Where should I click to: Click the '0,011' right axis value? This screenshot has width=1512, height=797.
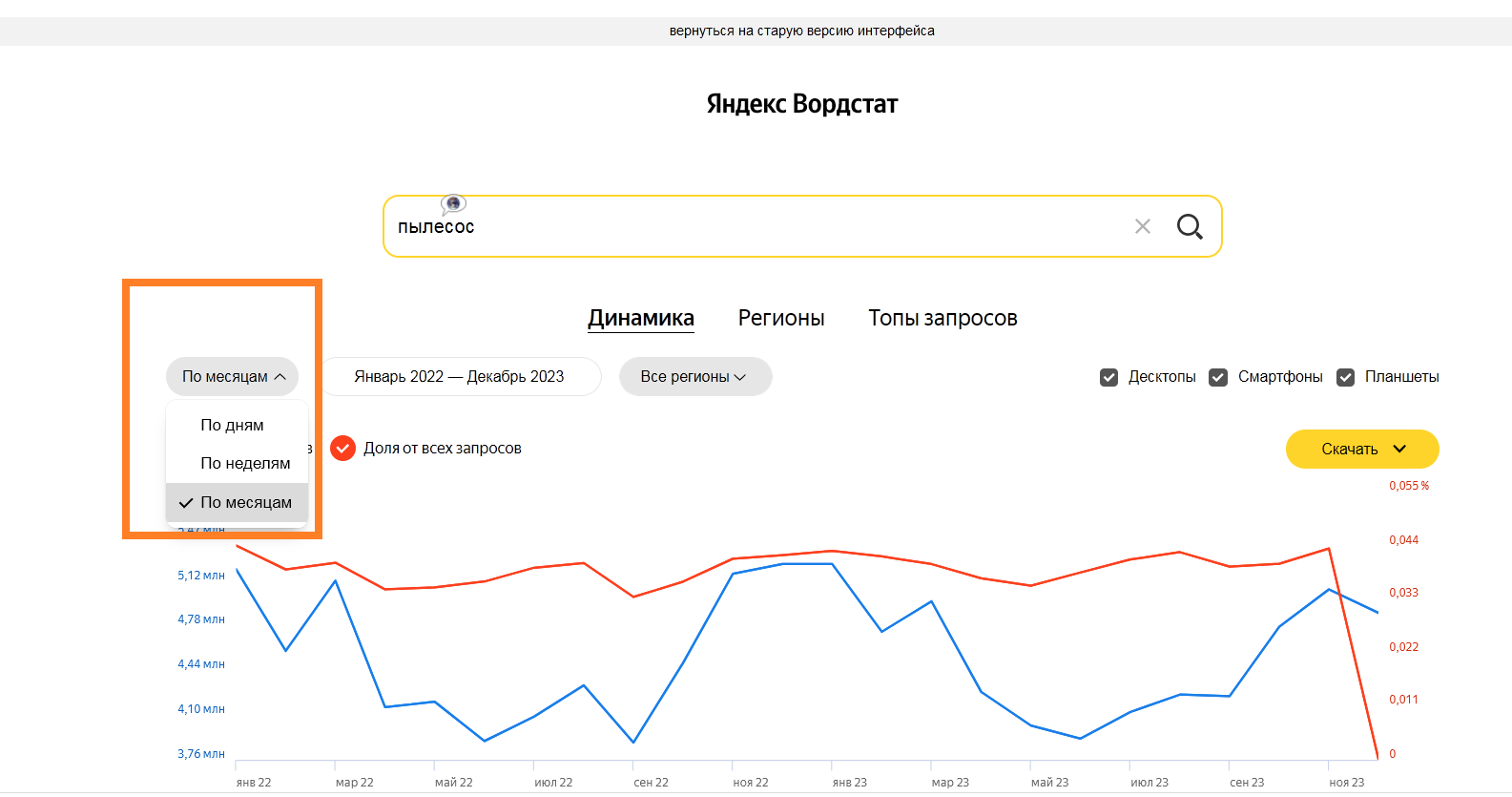tap(1403, 700)
